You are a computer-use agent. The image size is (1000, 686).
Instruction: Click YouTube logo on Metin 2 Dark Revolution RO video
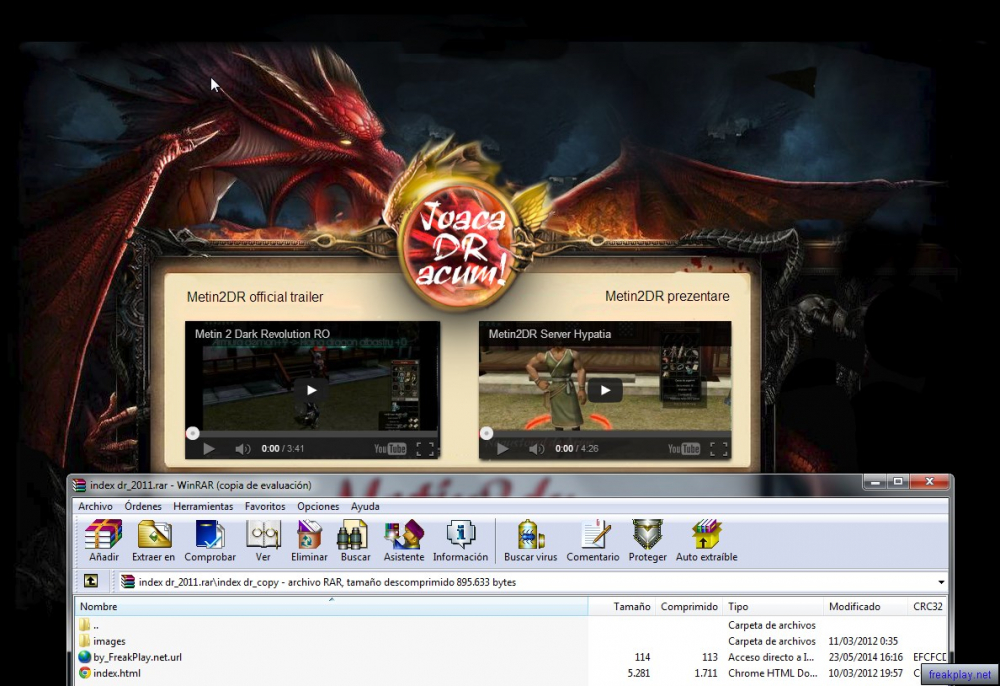[x=390, y=449]
